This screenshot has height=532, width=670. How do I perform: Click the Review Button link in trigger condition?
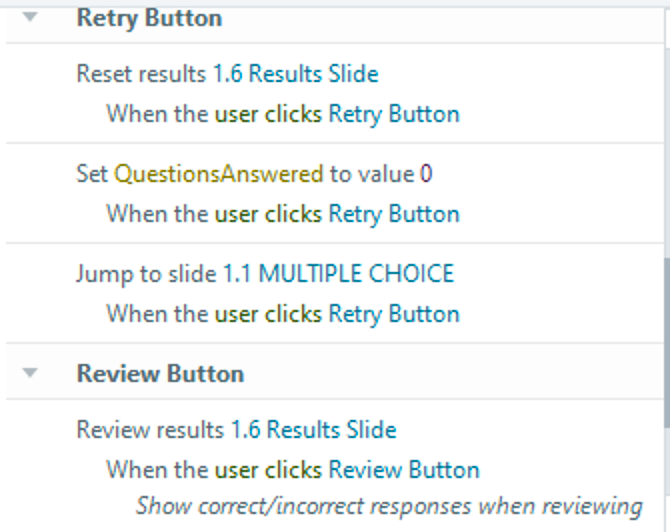point(404,470)
